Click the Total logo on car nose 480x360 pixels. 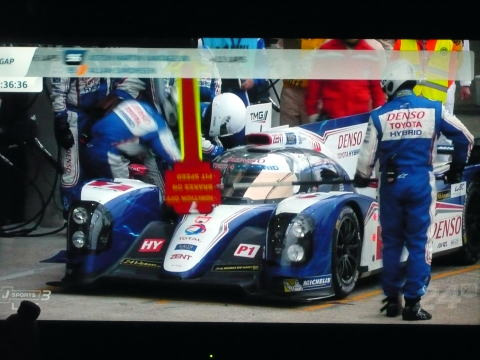tap(195, 229)
